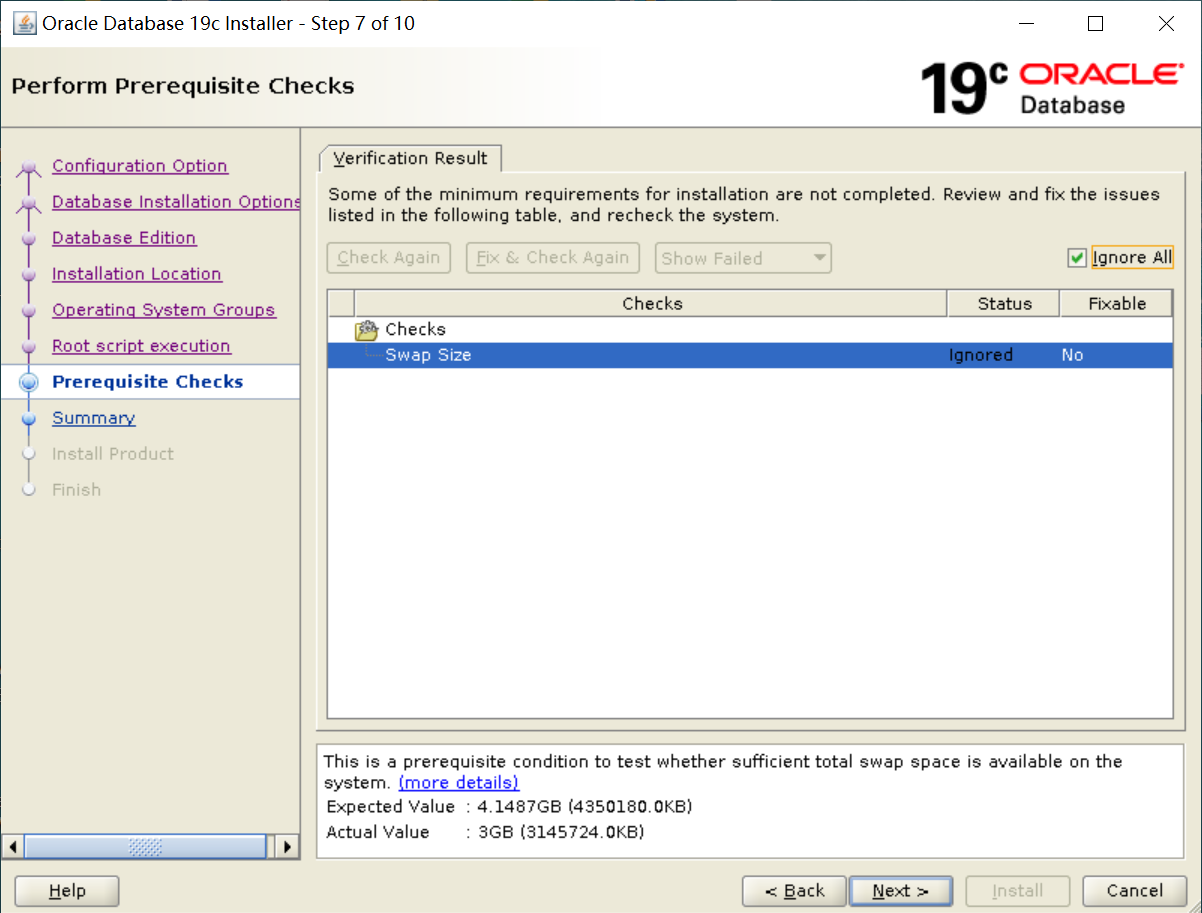Click the Back button
The width and height of the screenshot is (1202, 913).
coord(794,891)
